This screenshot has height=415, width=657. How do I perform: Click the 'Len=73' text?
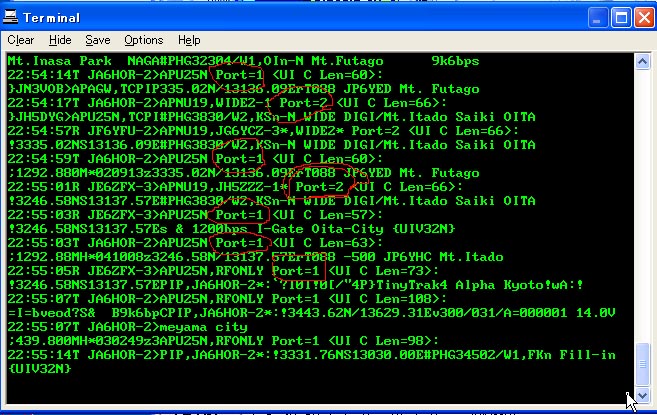pyautogui.click(x=400, y=271)
